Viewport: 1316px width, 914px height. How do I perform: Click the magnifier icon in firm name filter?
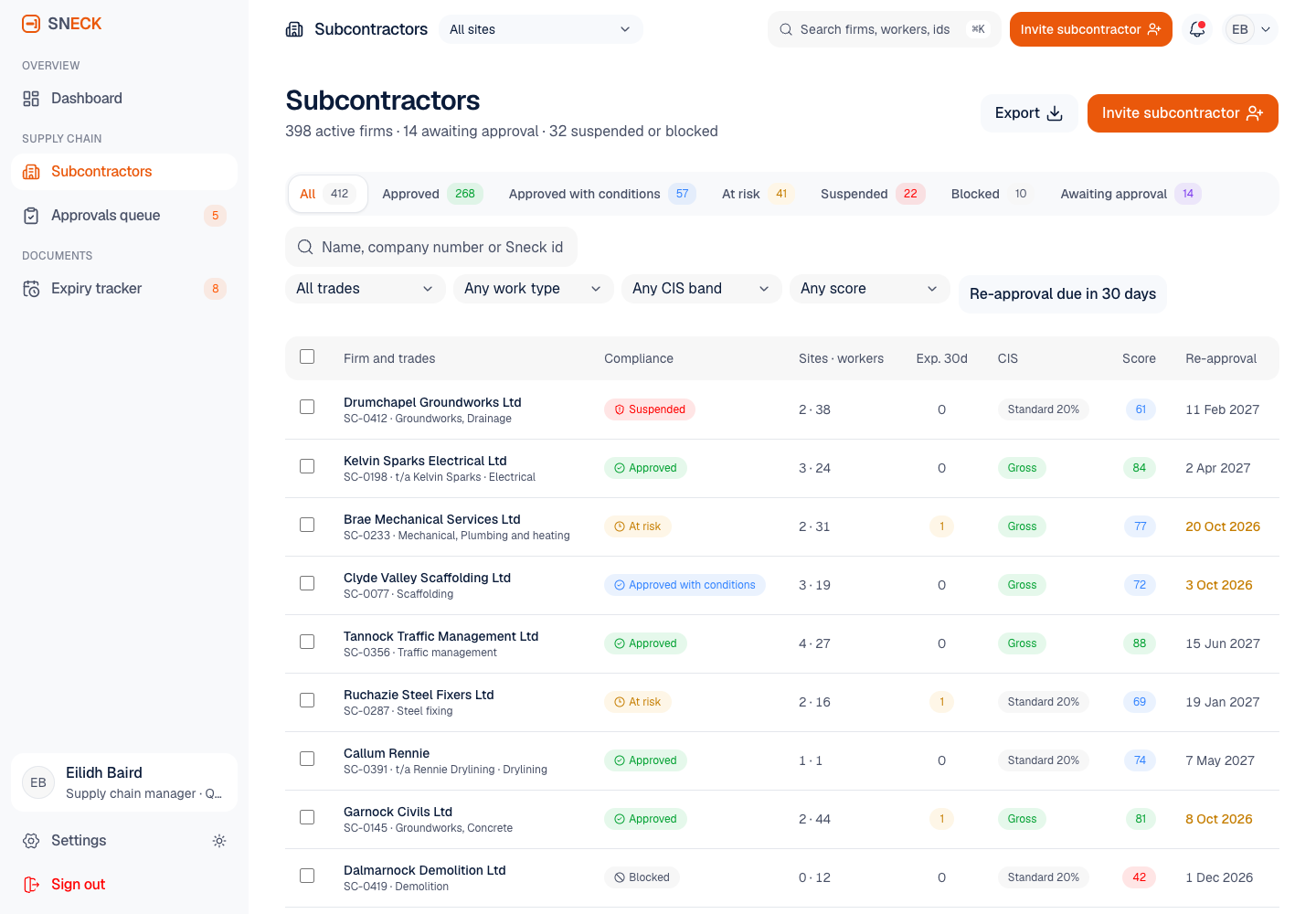click(x=305, y=248)
